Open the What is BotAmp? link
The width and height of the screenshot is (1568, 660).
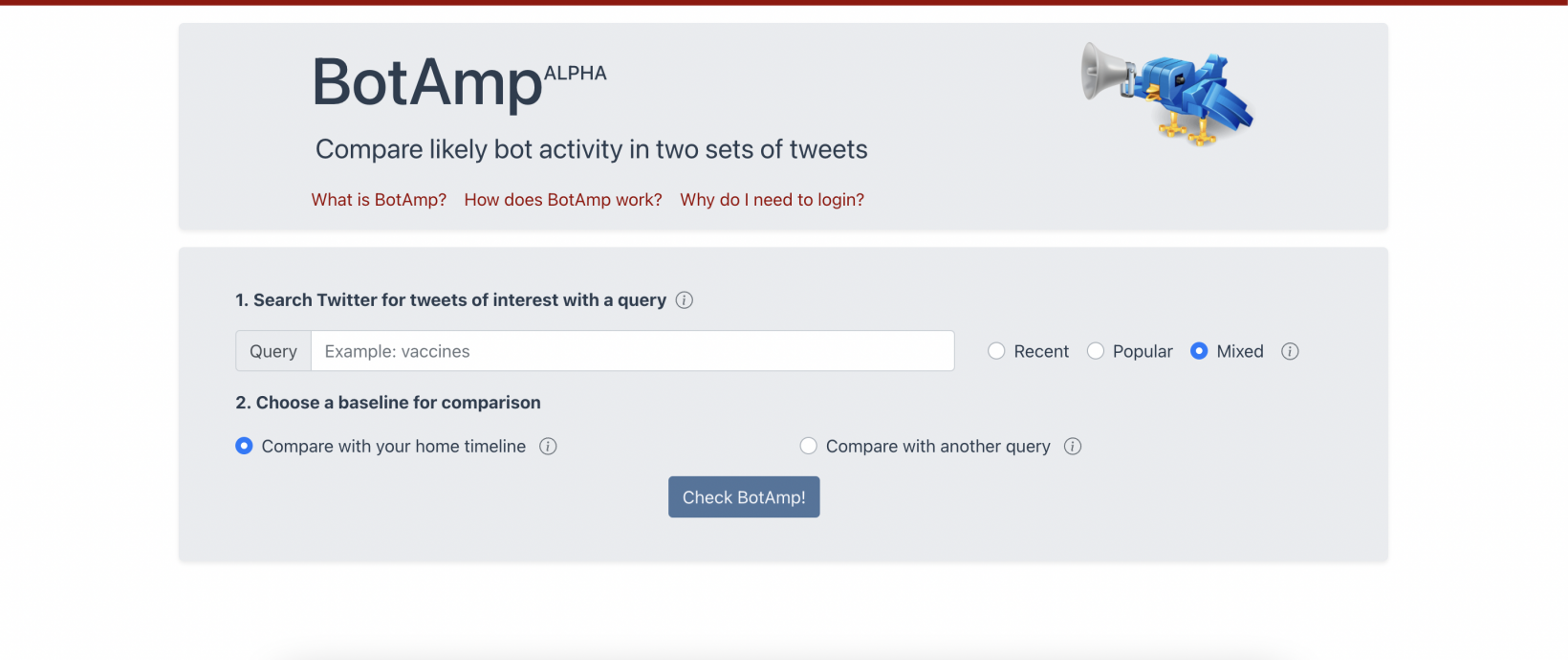click(x=379, y=199)
